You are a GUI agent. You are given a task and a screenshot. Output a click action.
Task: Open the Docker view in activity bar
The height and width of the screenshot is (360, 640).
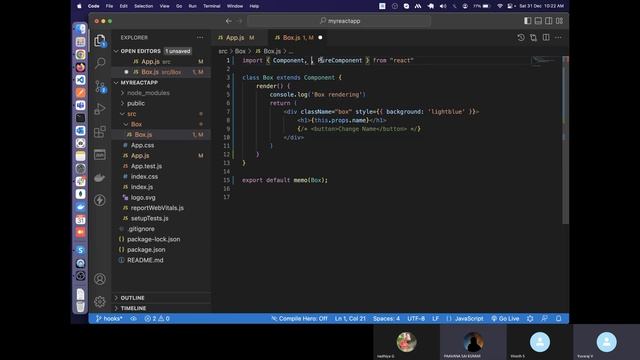coord(100,178)
